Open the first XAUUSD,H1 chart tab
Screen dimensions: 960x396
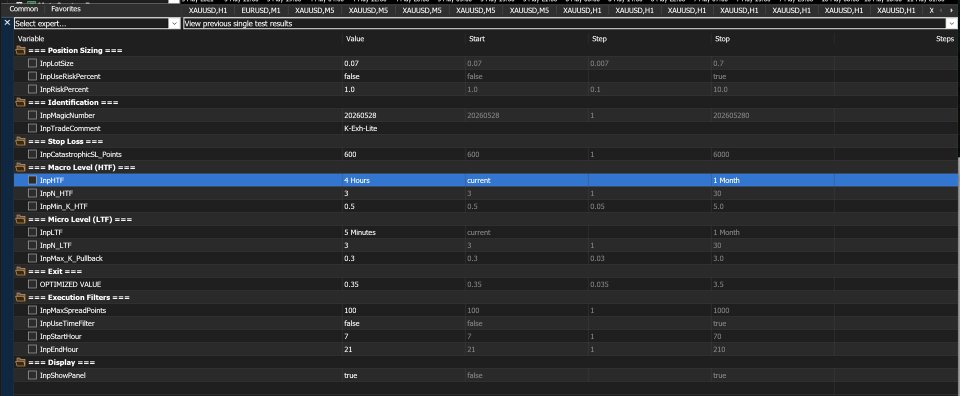tap(207, 10)
